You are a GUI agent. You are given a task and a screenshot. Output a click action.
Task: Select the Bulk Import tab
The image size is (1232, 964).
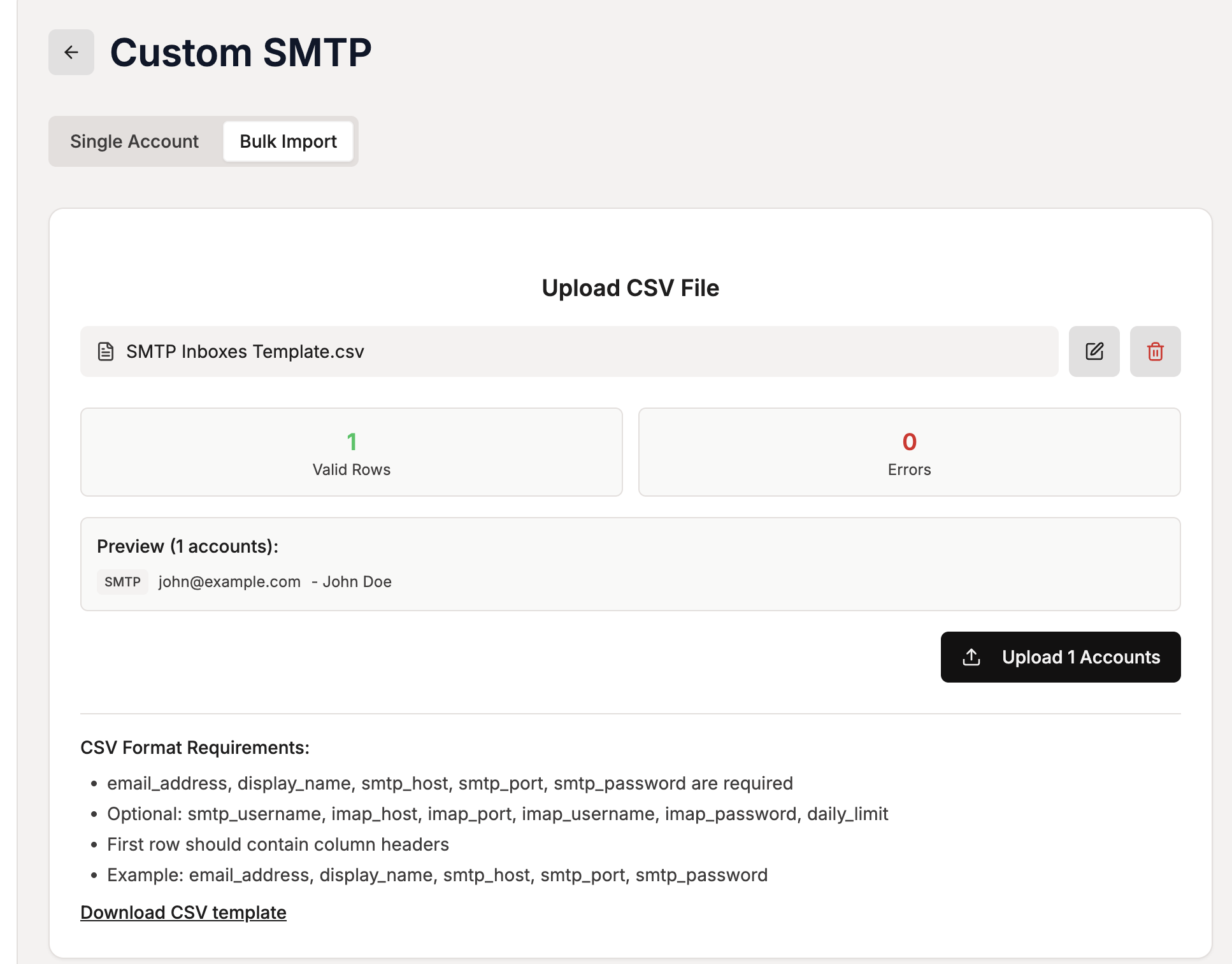pyautogui.click(x=288, y=141)
